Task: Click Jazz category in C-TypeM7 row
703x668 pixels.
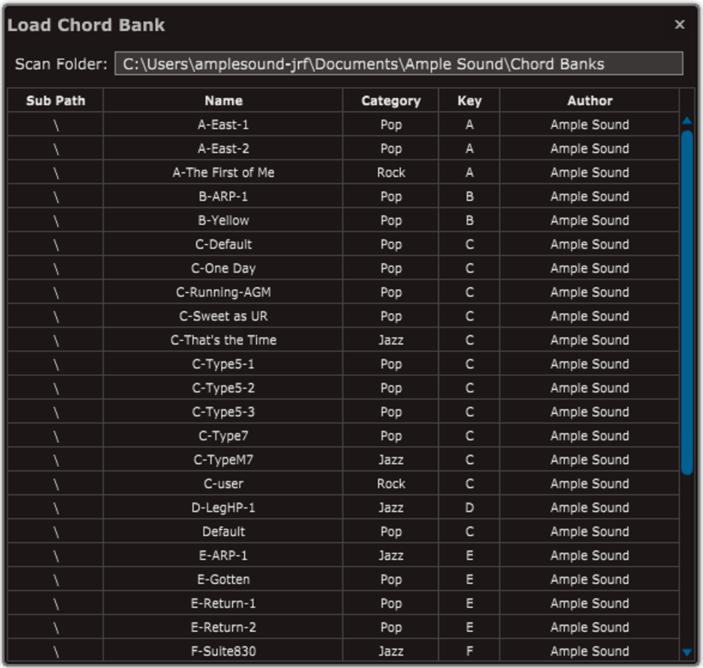Action: pos(391,460)
